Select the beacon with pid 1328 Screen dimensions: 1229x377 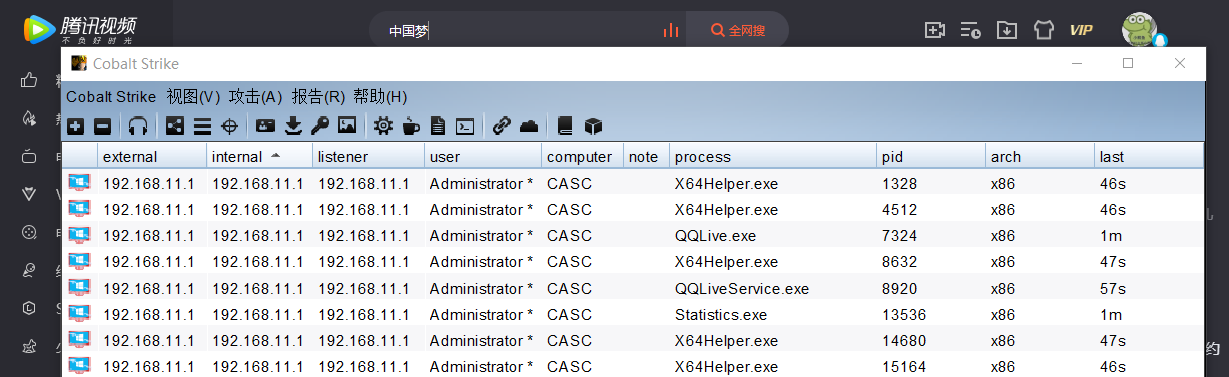(x=633, y=183)
